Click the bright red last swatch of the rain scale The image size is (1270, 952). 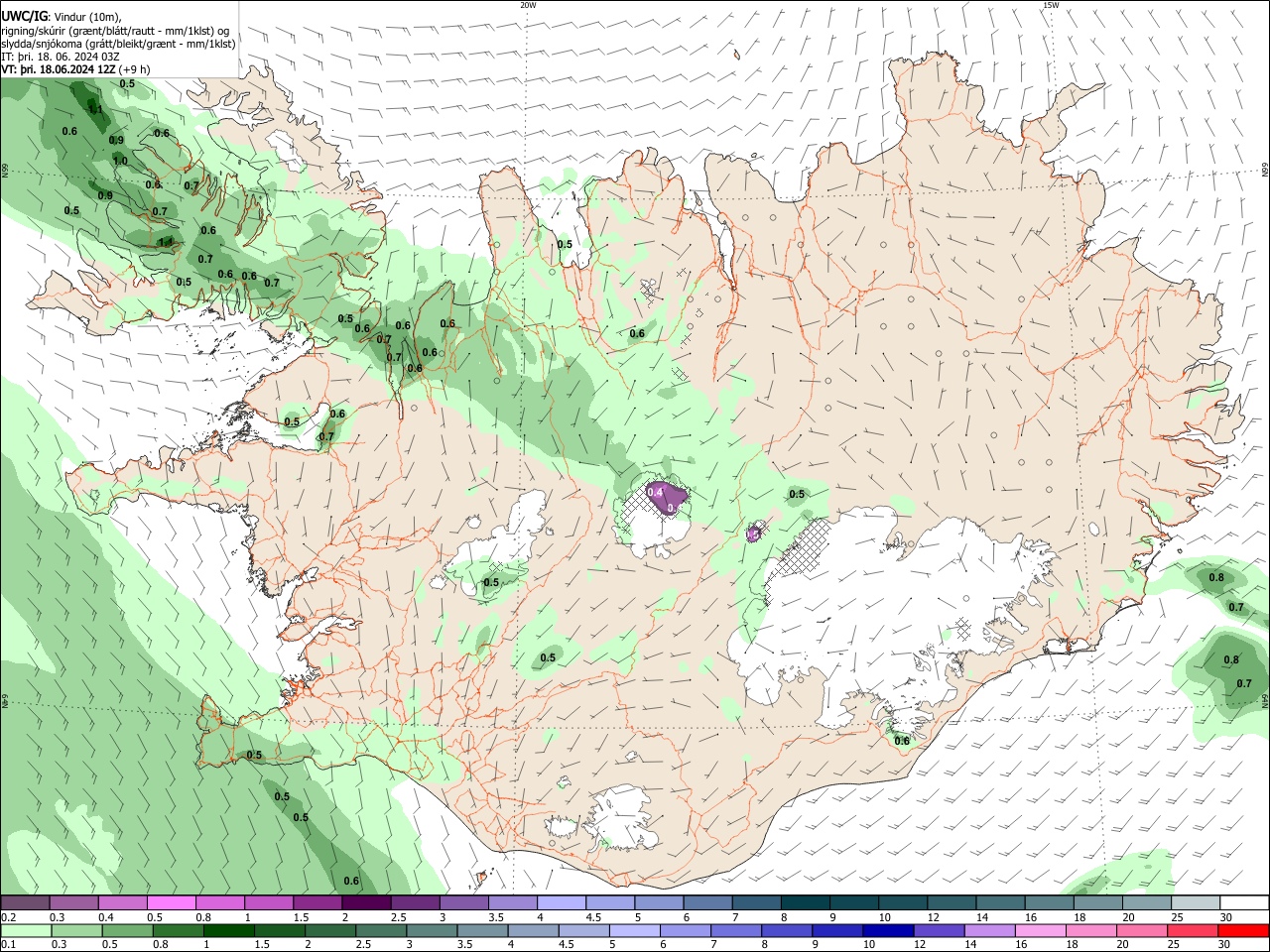[x=1243, y=930]
